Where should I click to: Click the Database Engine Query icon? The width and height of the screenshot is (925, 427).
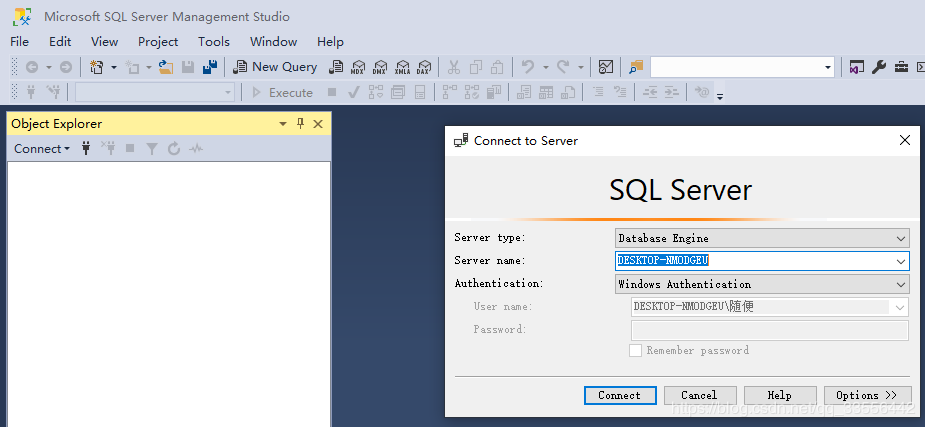pos(336,67)
